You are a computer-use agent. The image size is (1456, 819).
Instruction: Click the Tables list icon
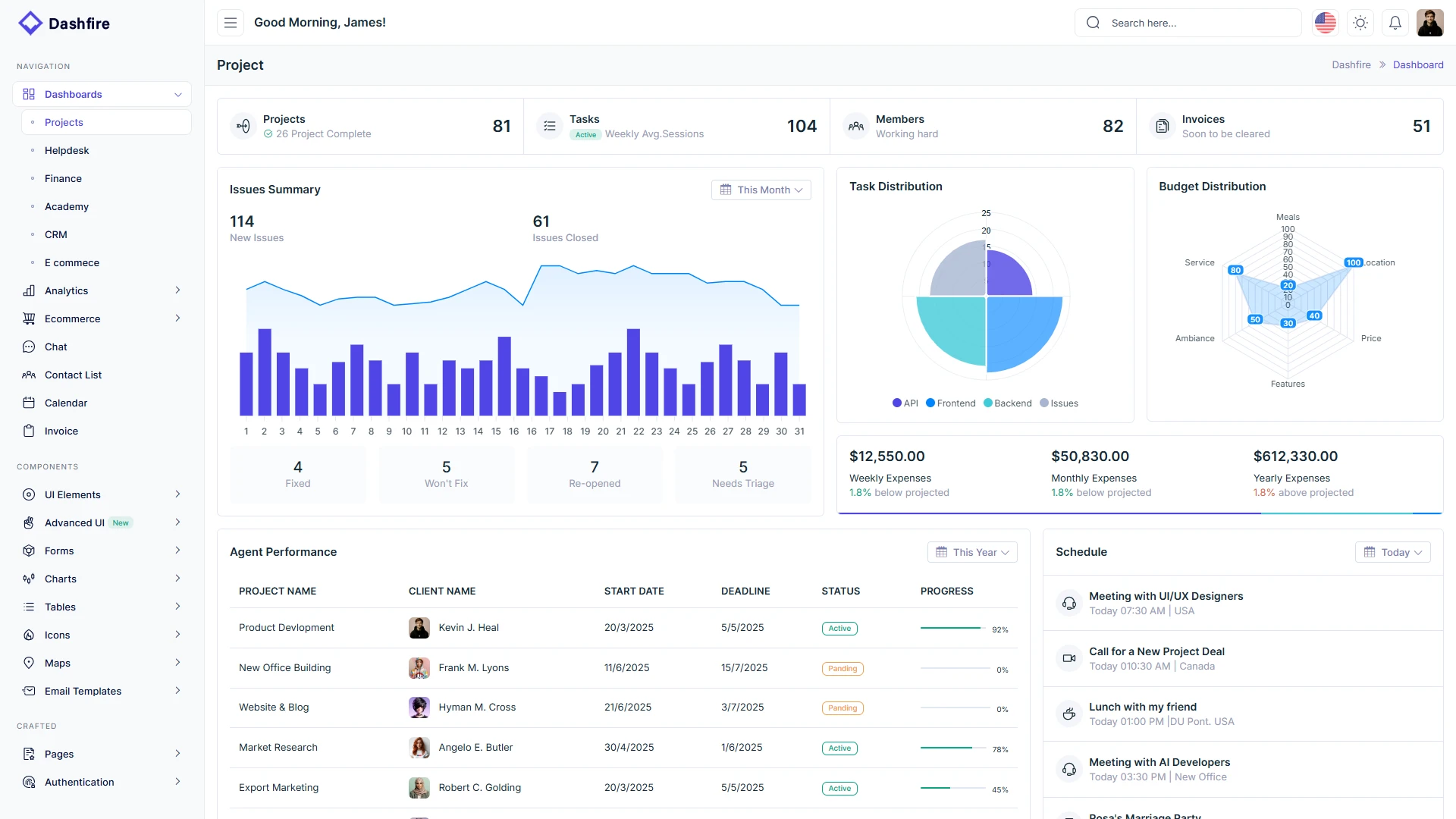(29, 607)
